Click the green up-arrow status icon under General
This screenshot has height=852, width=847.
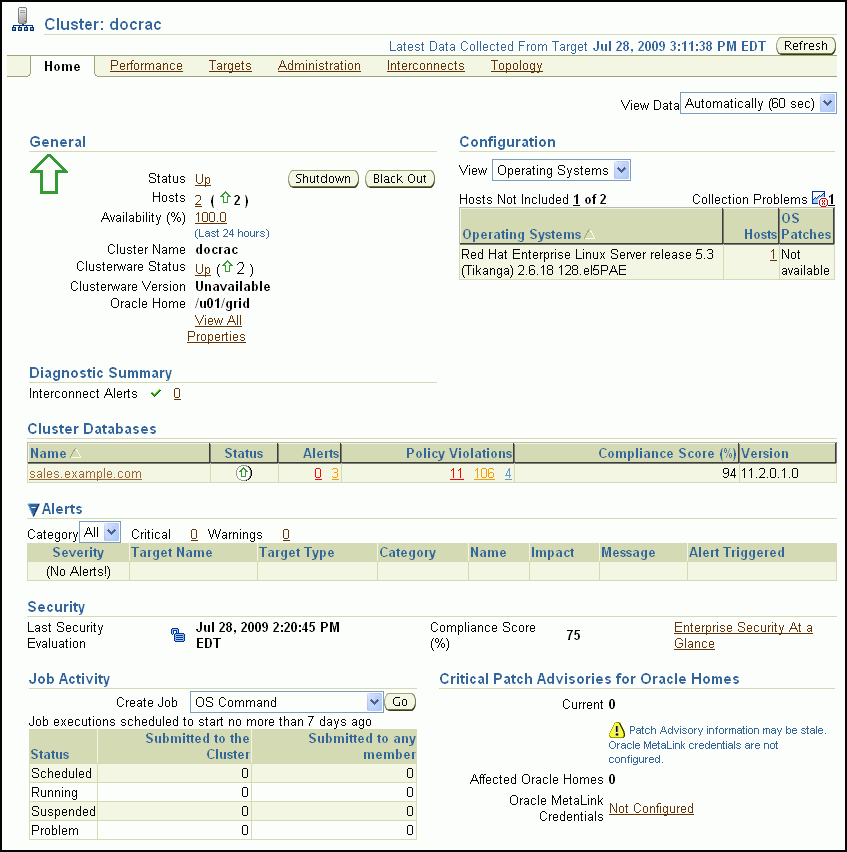pos(48,174)
